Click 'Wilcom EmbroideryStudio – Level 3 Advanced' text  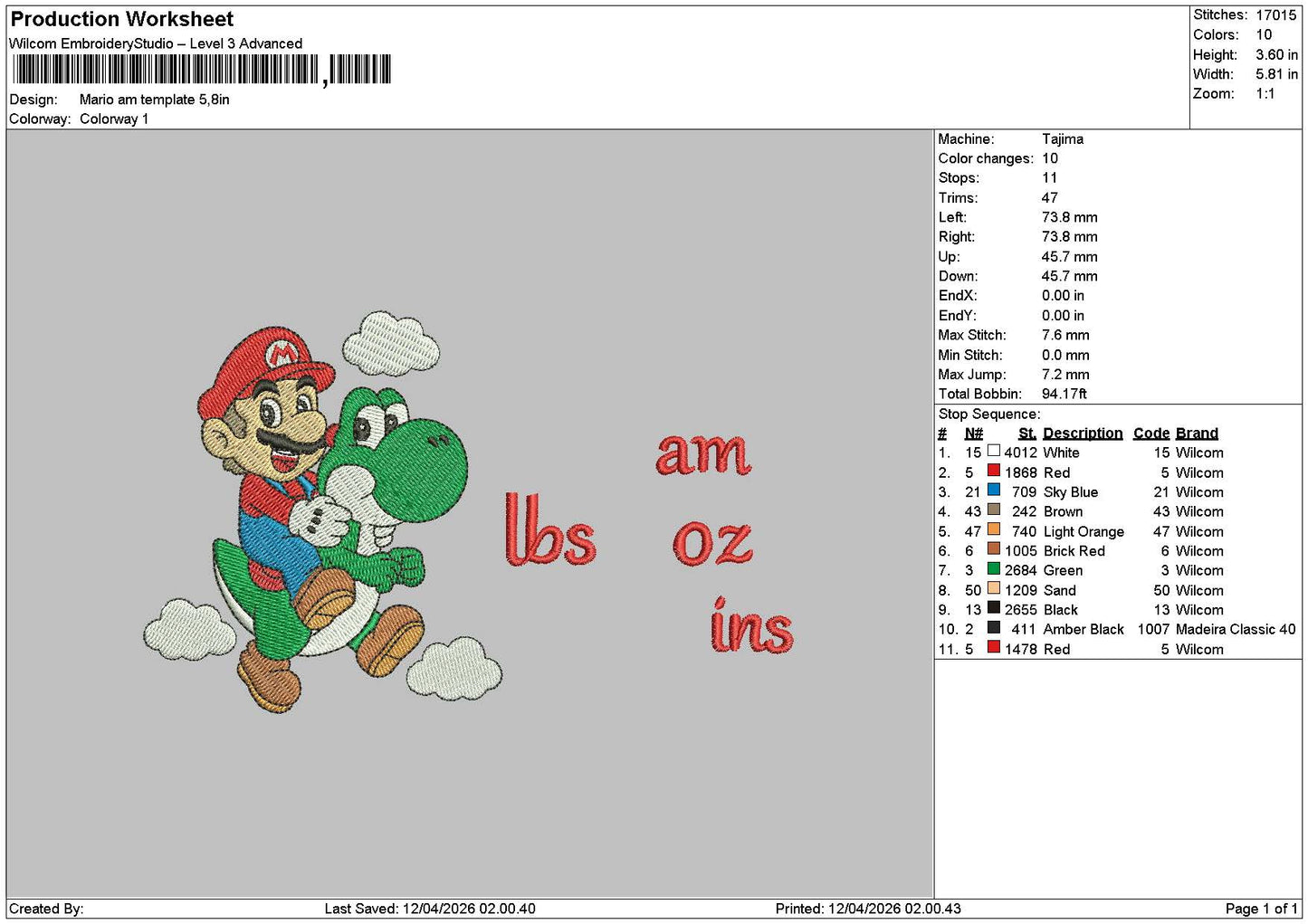click(156, 43)
